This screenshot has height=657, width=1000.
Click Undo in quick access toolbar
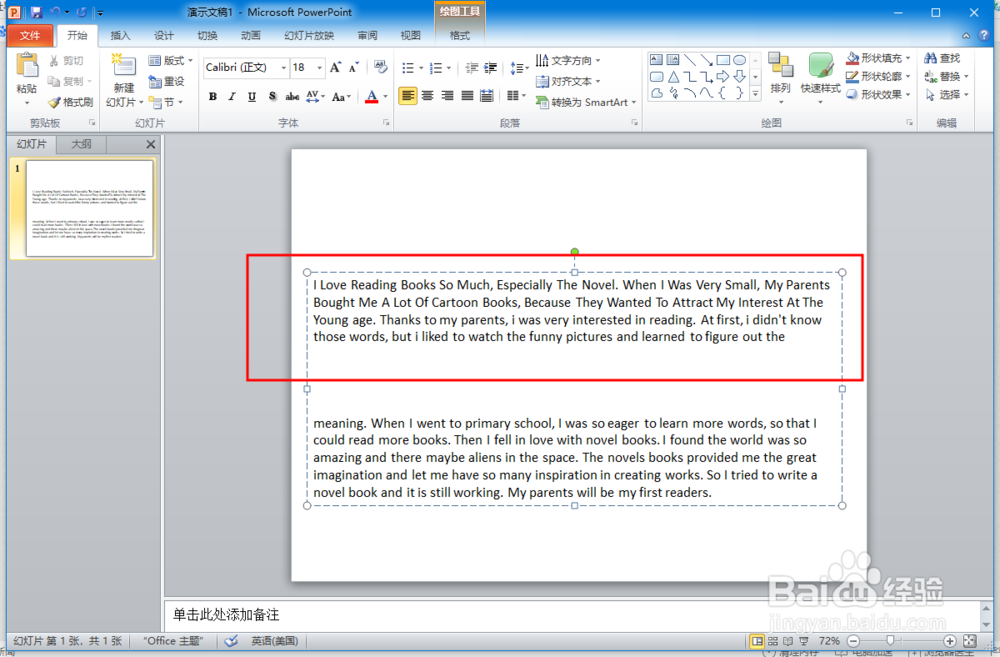55,12
